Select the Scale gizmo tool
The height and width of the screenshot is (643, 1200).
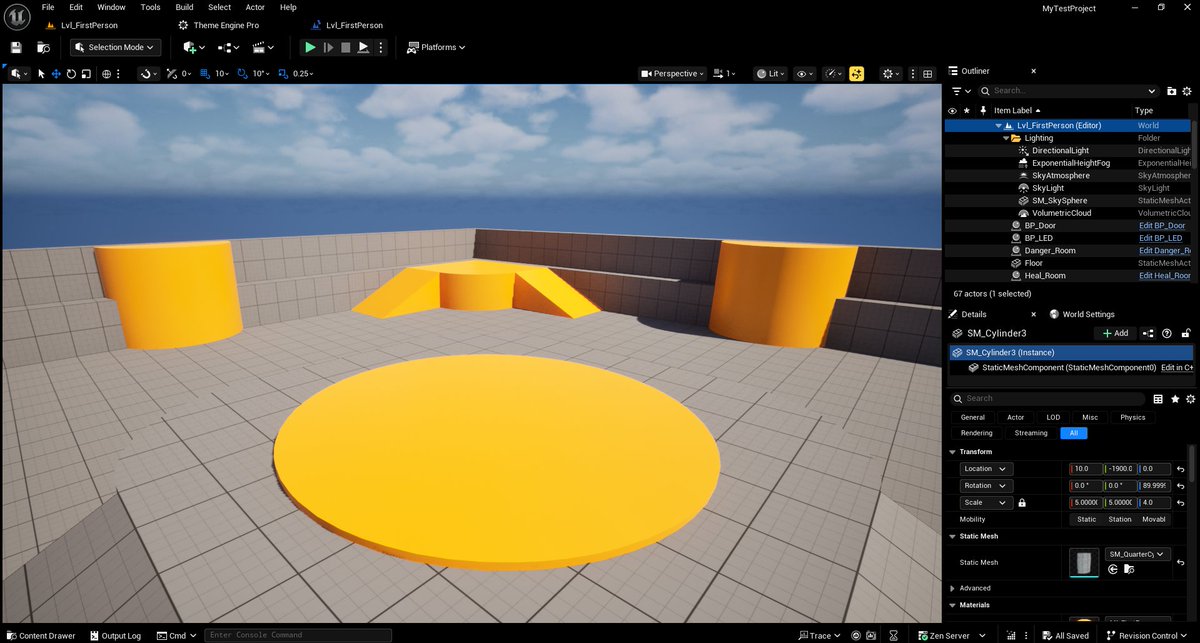click(x=86, y=73)
